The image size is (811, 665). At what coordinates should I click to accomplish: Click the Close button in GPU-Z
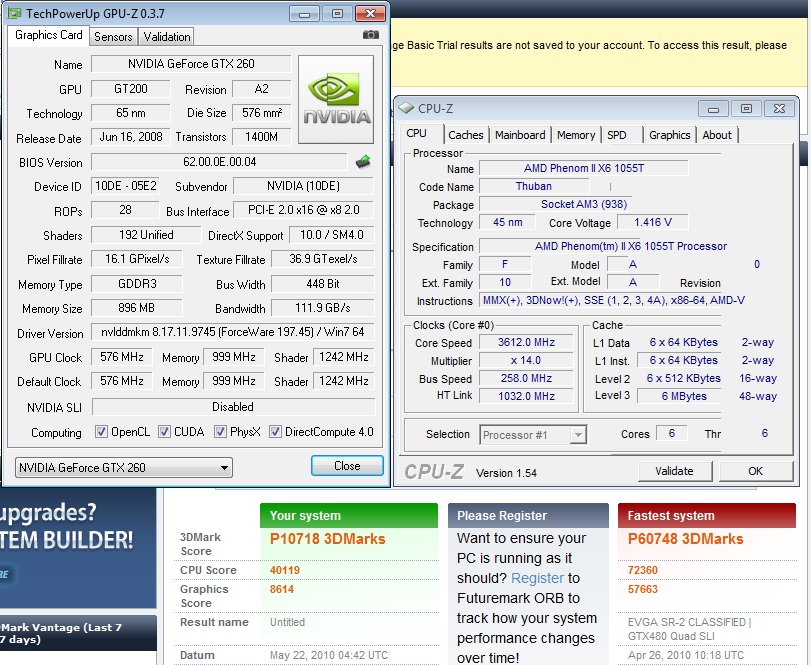pyautogui.click(x=347, y=466)
